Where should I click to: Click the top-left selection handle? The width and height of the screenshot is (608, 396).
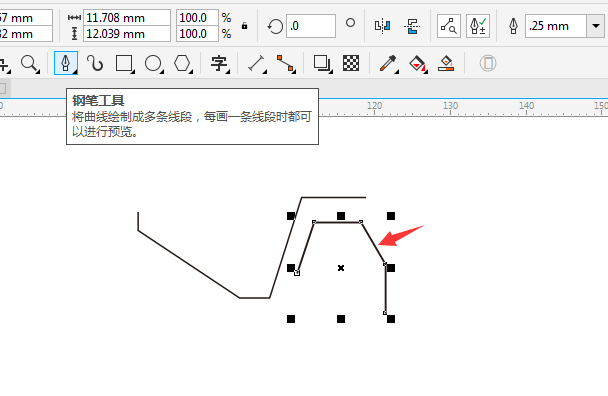[x=291, y=216]
